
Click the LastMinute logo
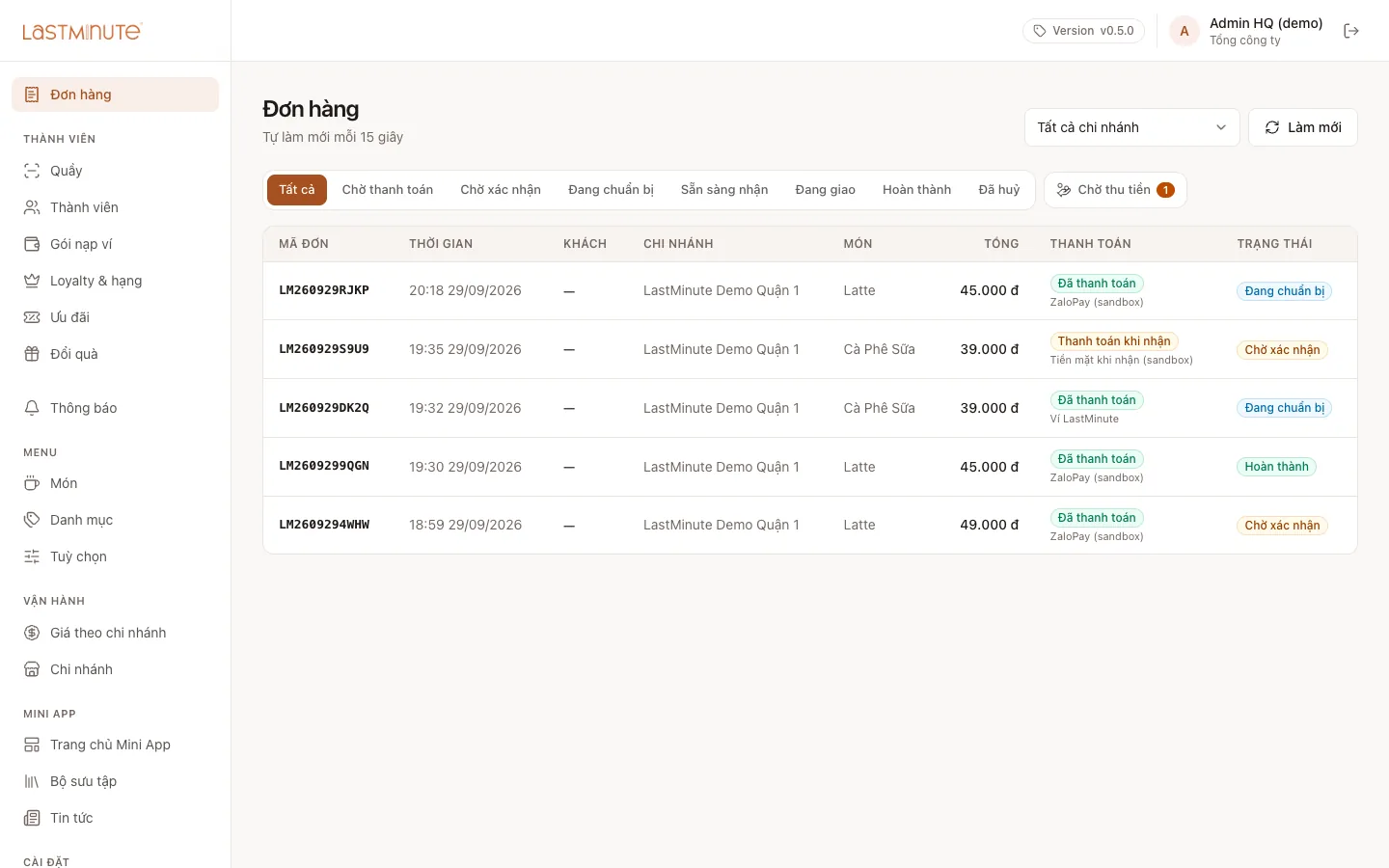click(x=82, y=31)
